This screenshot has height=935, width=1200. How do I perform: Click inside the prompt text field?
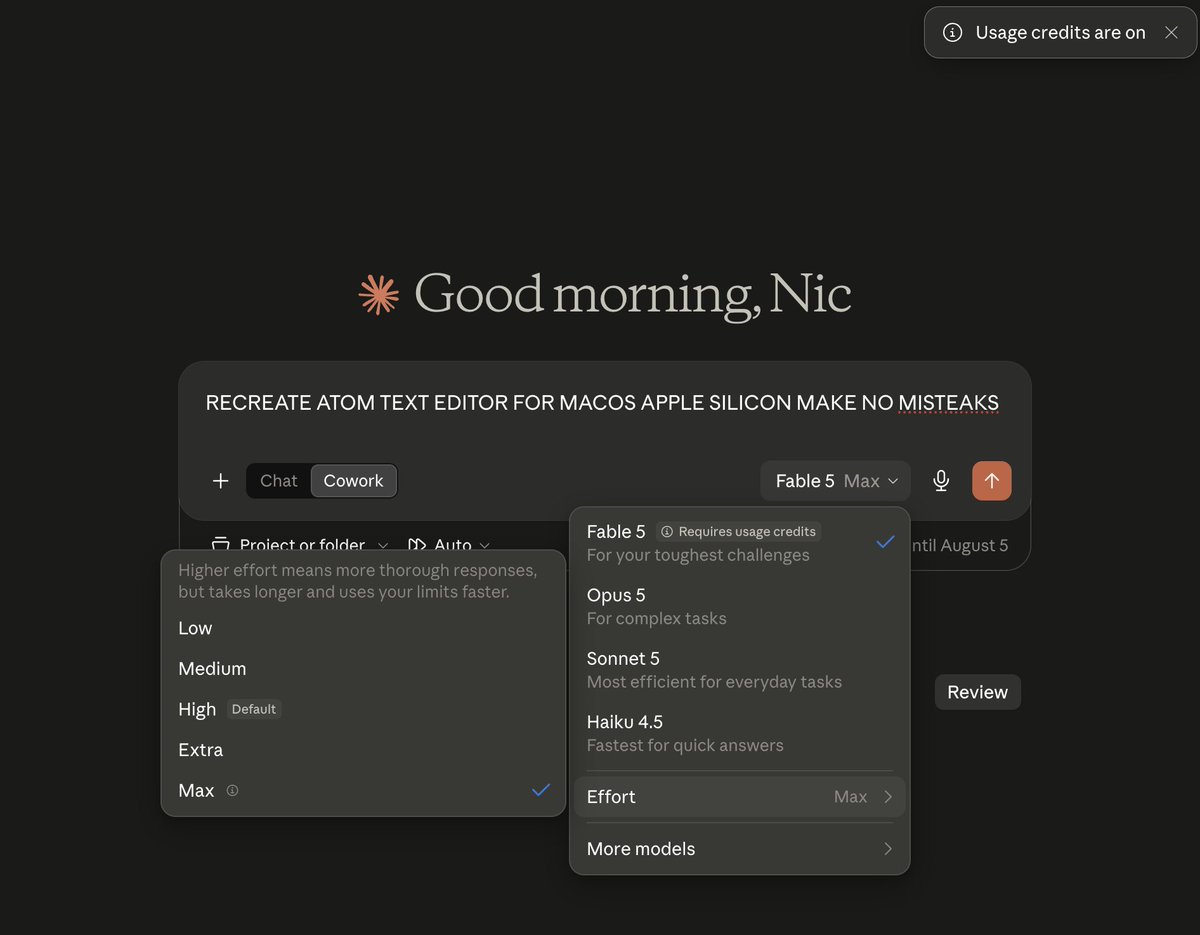point(604,403)
